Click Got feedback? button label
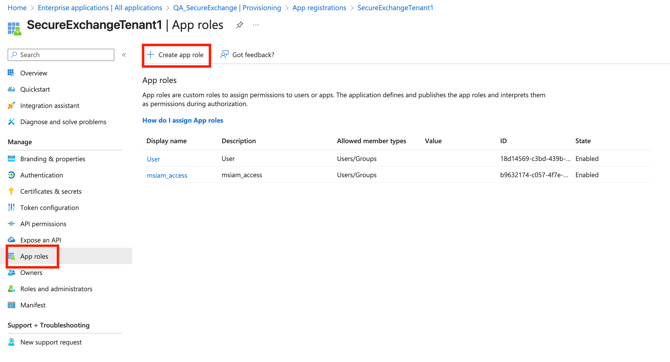Image resolution: width=670 pixels, height=362 pixels. 253,55
